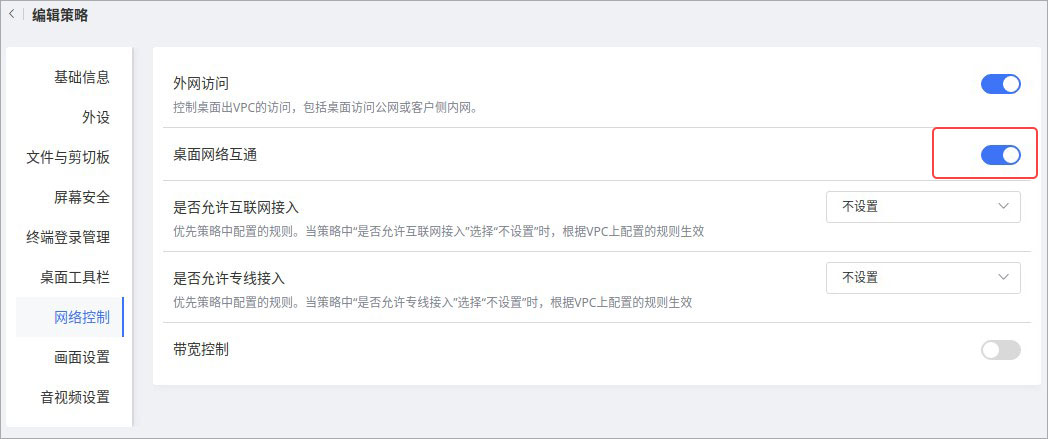Disable the 桌面网络互通 switch

[x=1000, y=154]
